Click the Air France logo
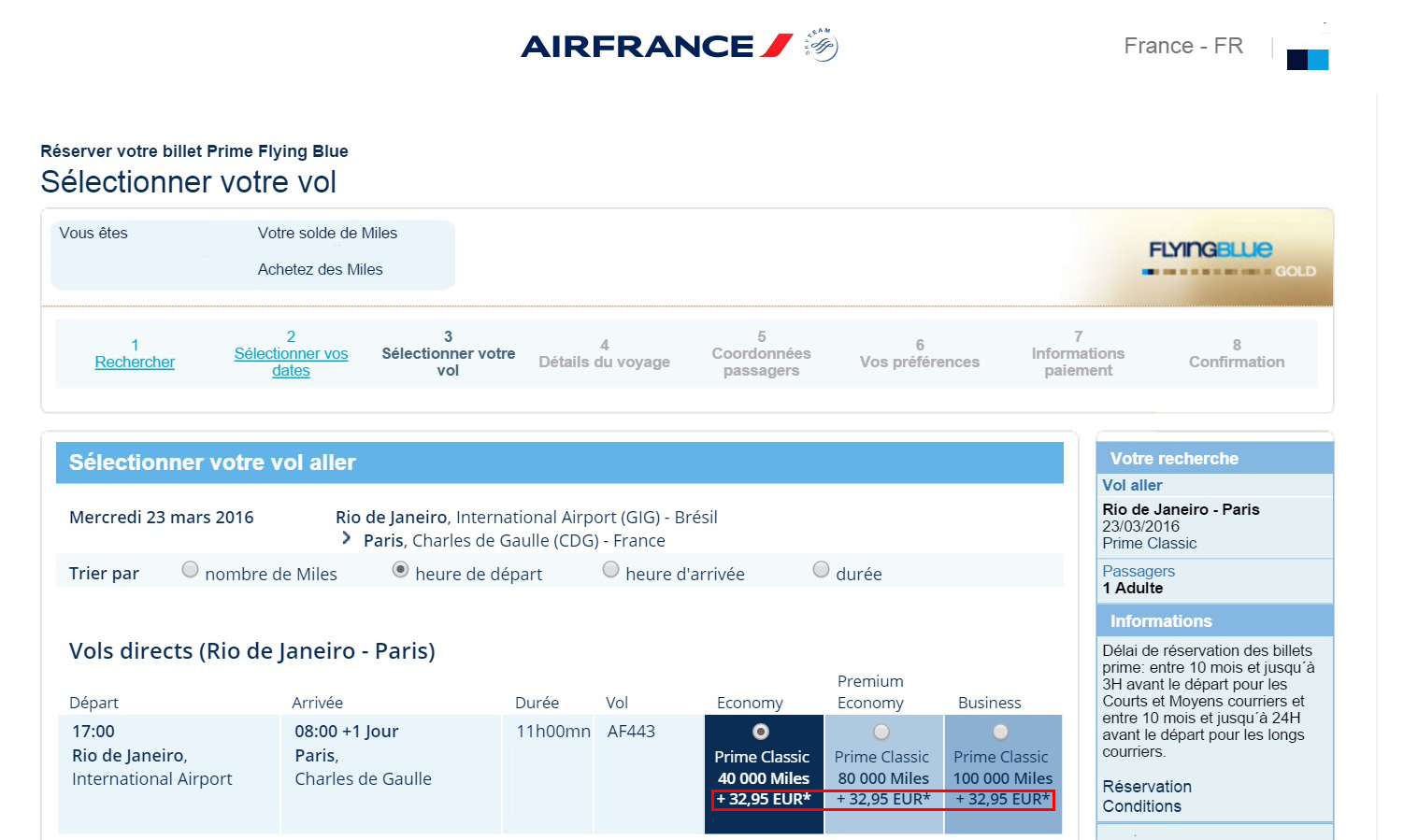1418x840 pixels. [657, 46]
